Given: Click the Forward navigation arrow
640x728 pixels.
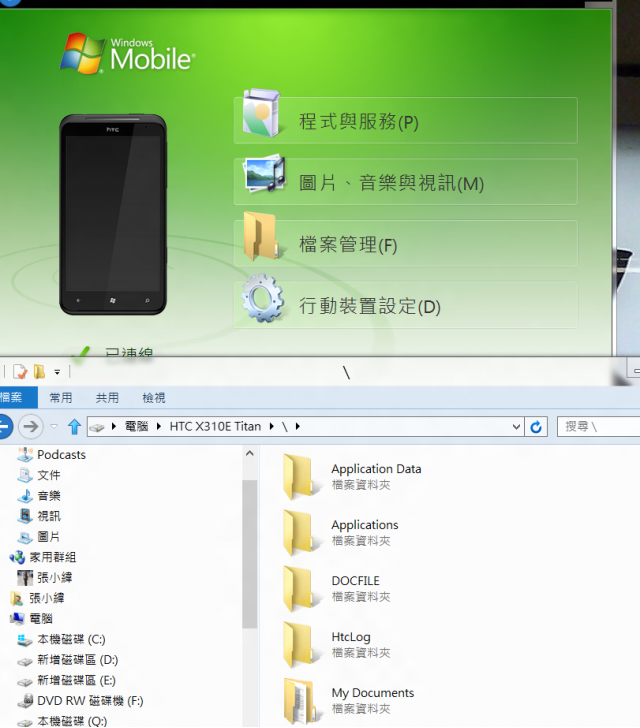Looking at the screenshot, I should (31, 426).
